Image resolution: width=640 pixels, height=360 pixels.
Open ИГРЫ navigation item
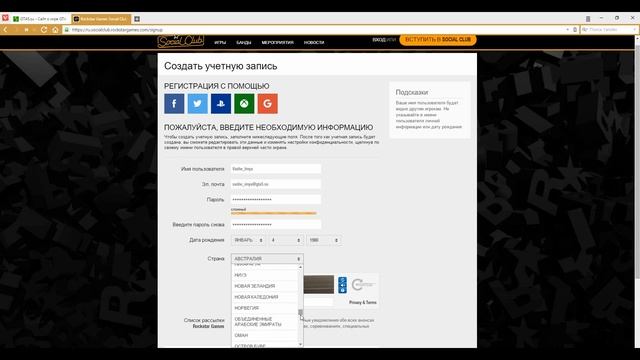pos(220,42)
